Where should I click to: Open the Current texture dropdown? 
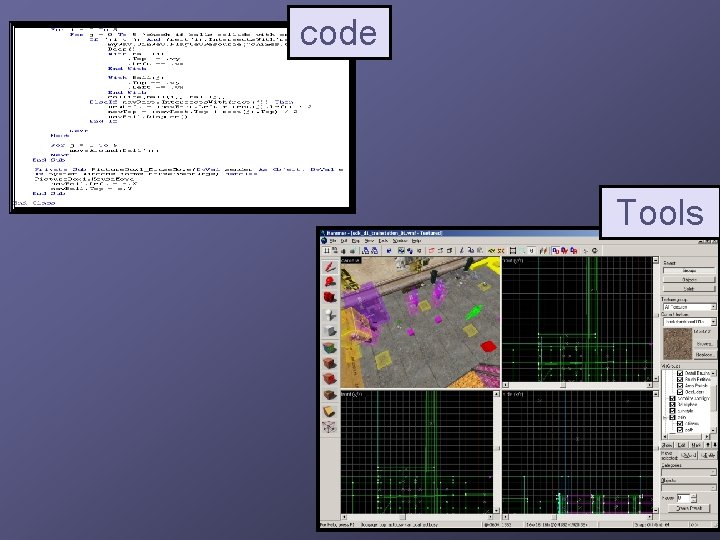[689, 322]
